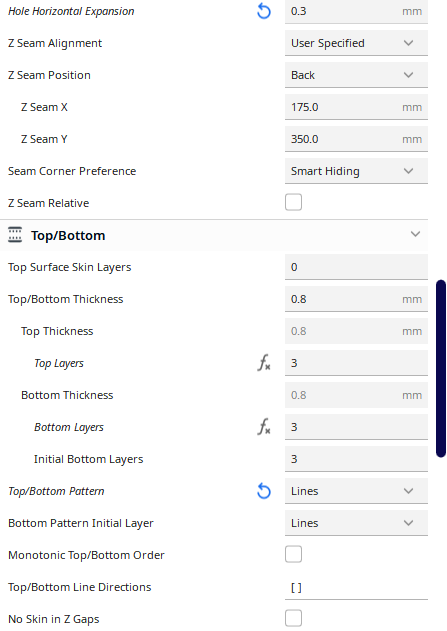The image size is (447, 631).
Task: Check No Skin in Z Gaps
Action: tap(293, 619)
